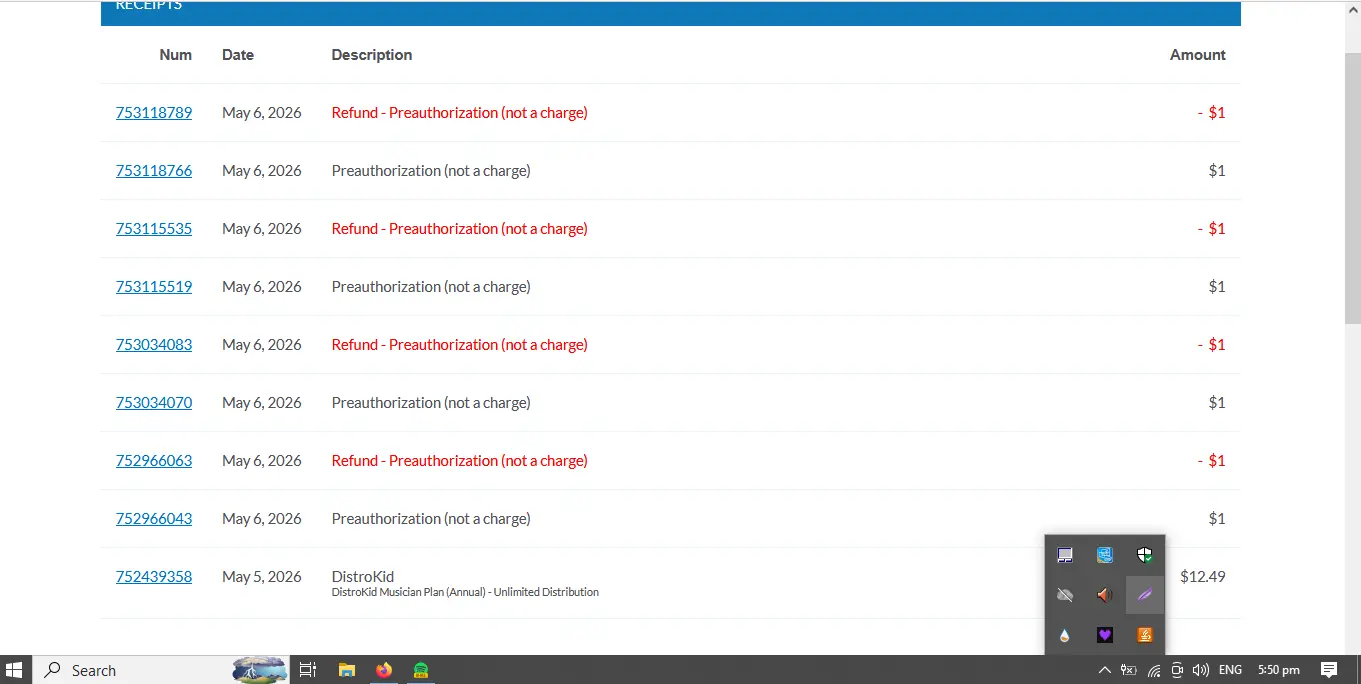The image size is (1361, 684).
Task: Click the storm search highlight image
Action: click(260, 670)
